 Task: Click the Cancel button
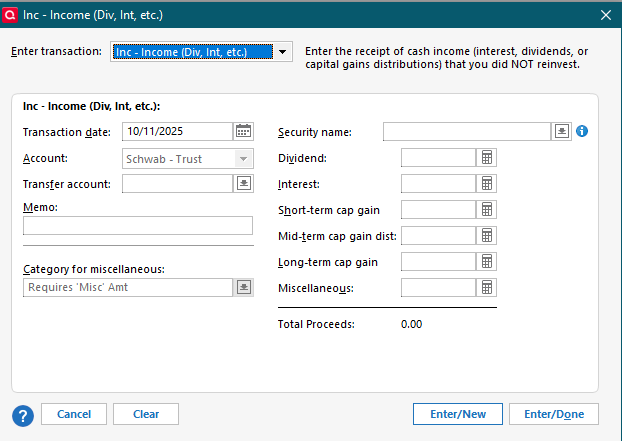74,414
